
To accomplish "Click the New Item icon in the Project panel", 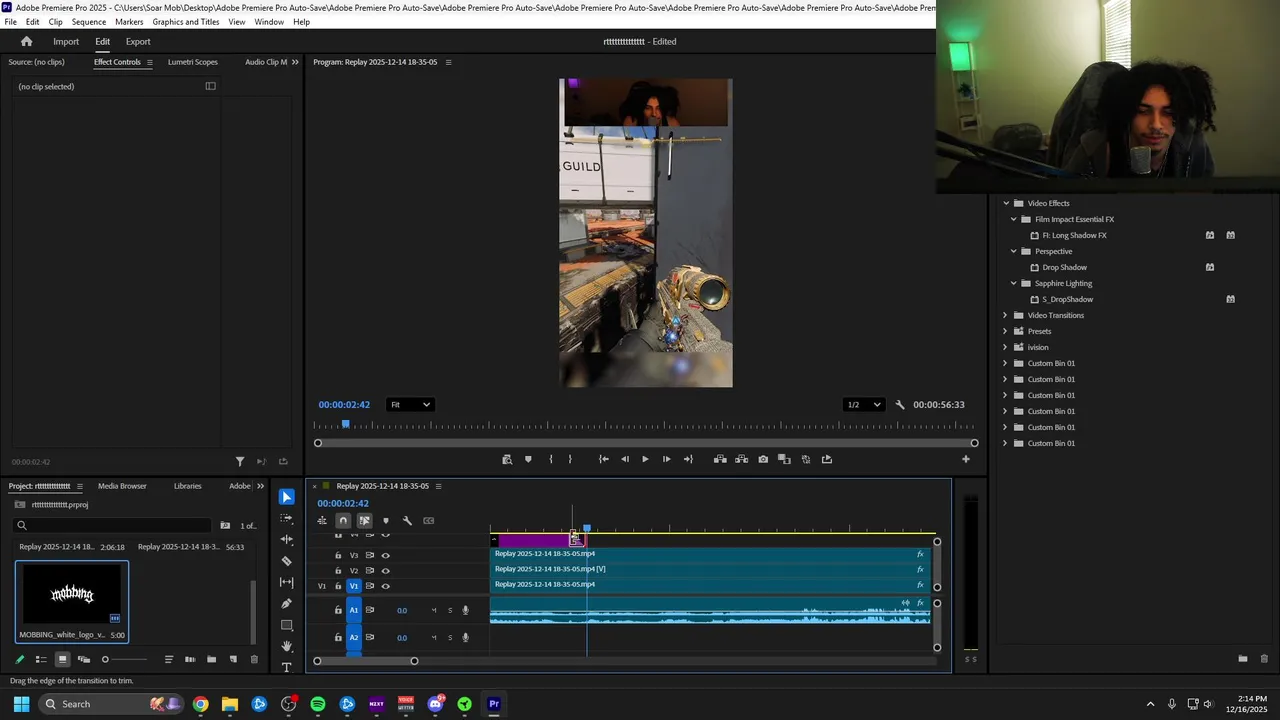I will pos(233,659).
